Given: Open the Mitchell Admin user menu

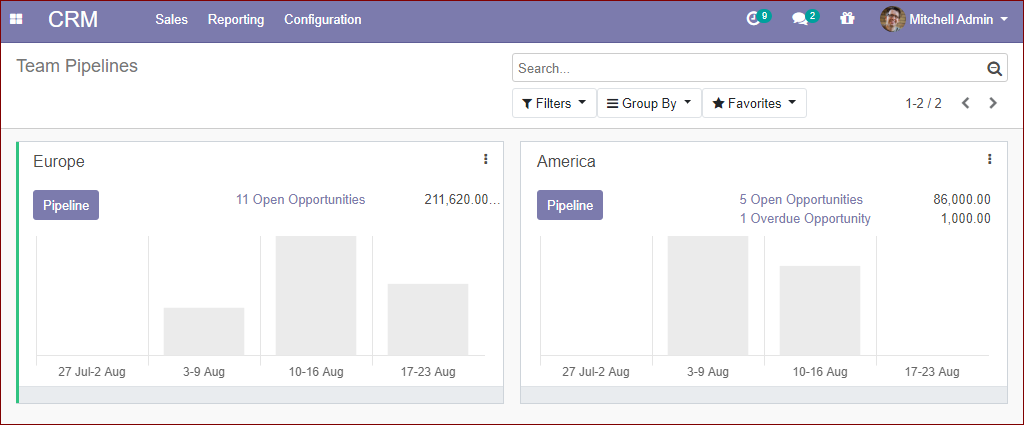Looking at the screenshot, I should point(944,20).
